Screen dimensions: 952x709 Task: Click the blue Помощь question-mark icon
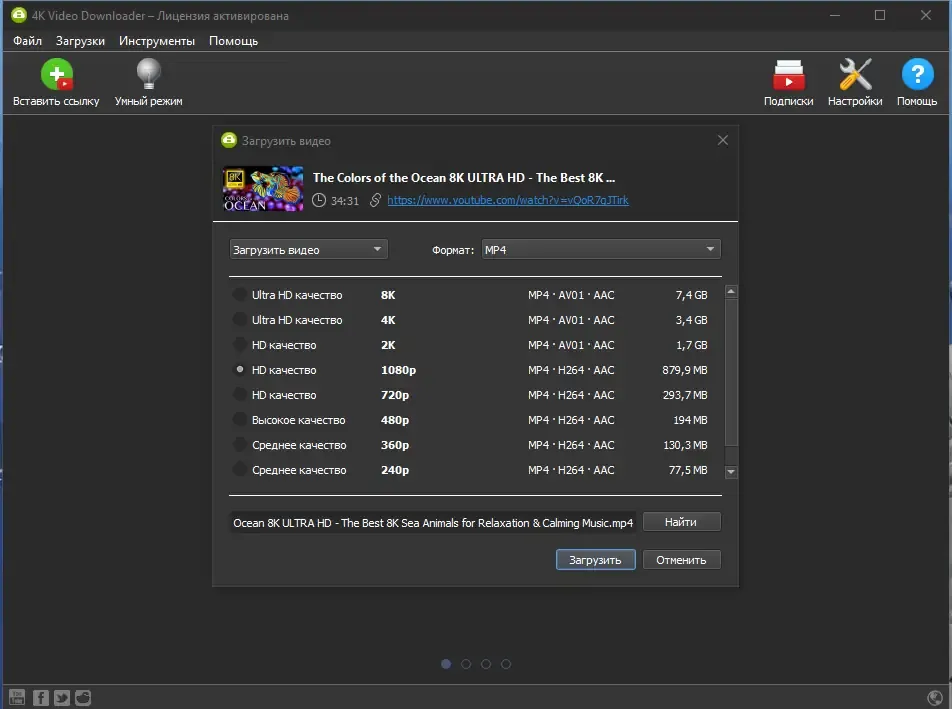[917, 75]
